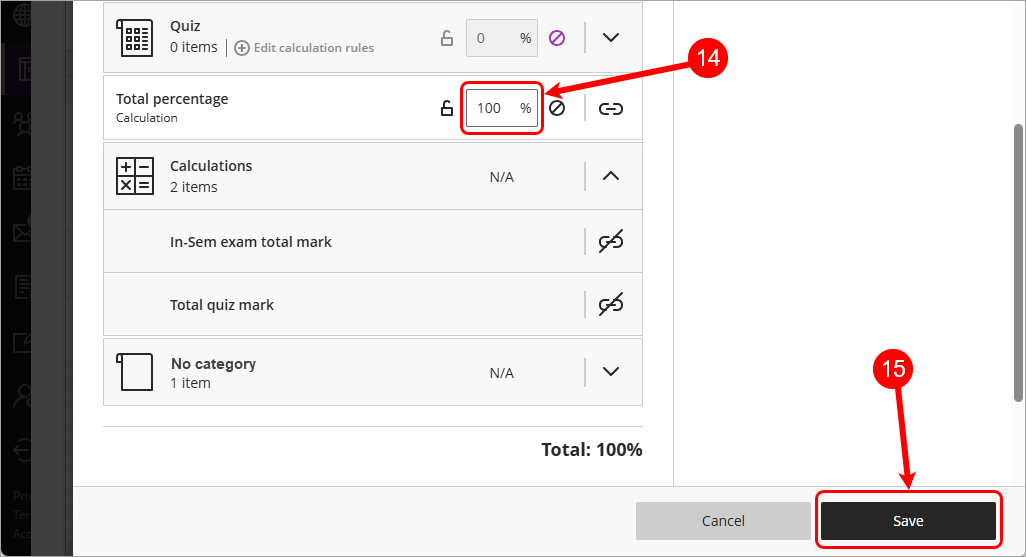Click unlink icon for In-Sem exam total mark
The width and height of the screenshot is (1026, 557).
610,241
